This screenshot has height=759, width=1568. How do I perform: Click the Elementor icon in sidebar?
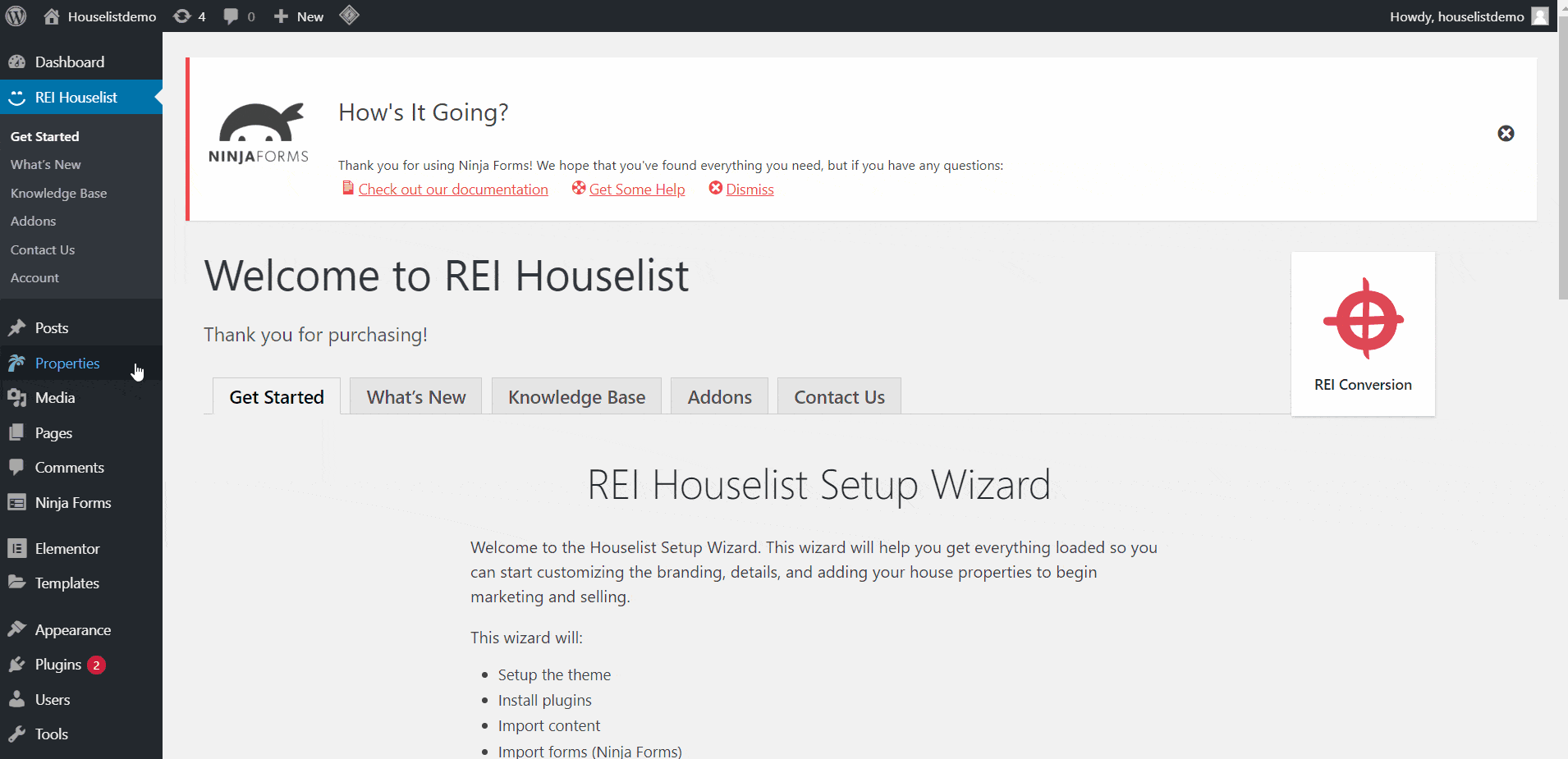(16, 548)
